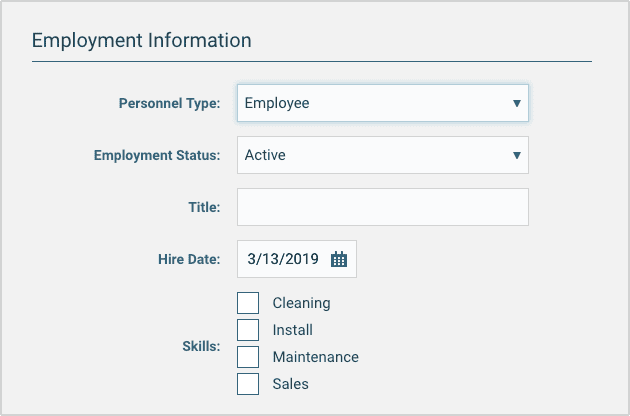
Task: Click the Employment Status dropdown arrow
Action: point(516,155)
